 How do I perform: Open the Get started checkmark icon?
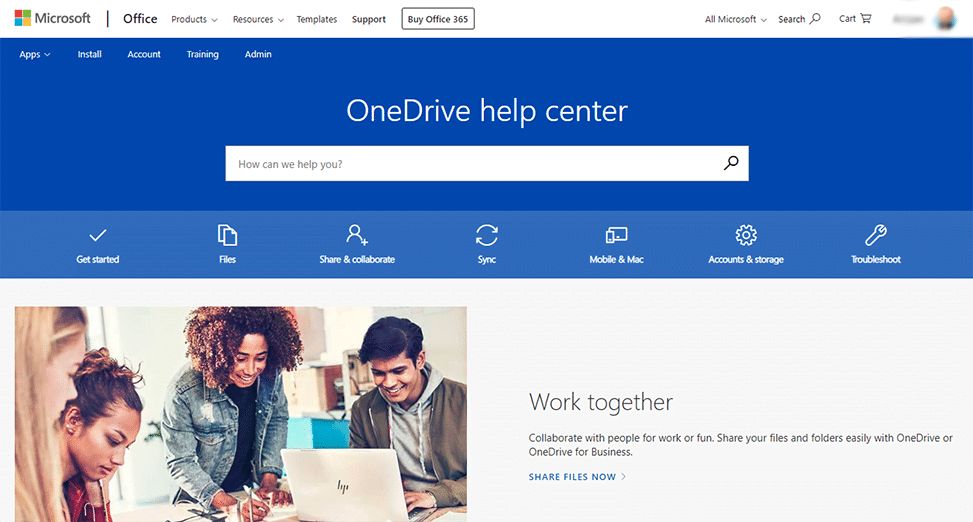click(97, 236)
